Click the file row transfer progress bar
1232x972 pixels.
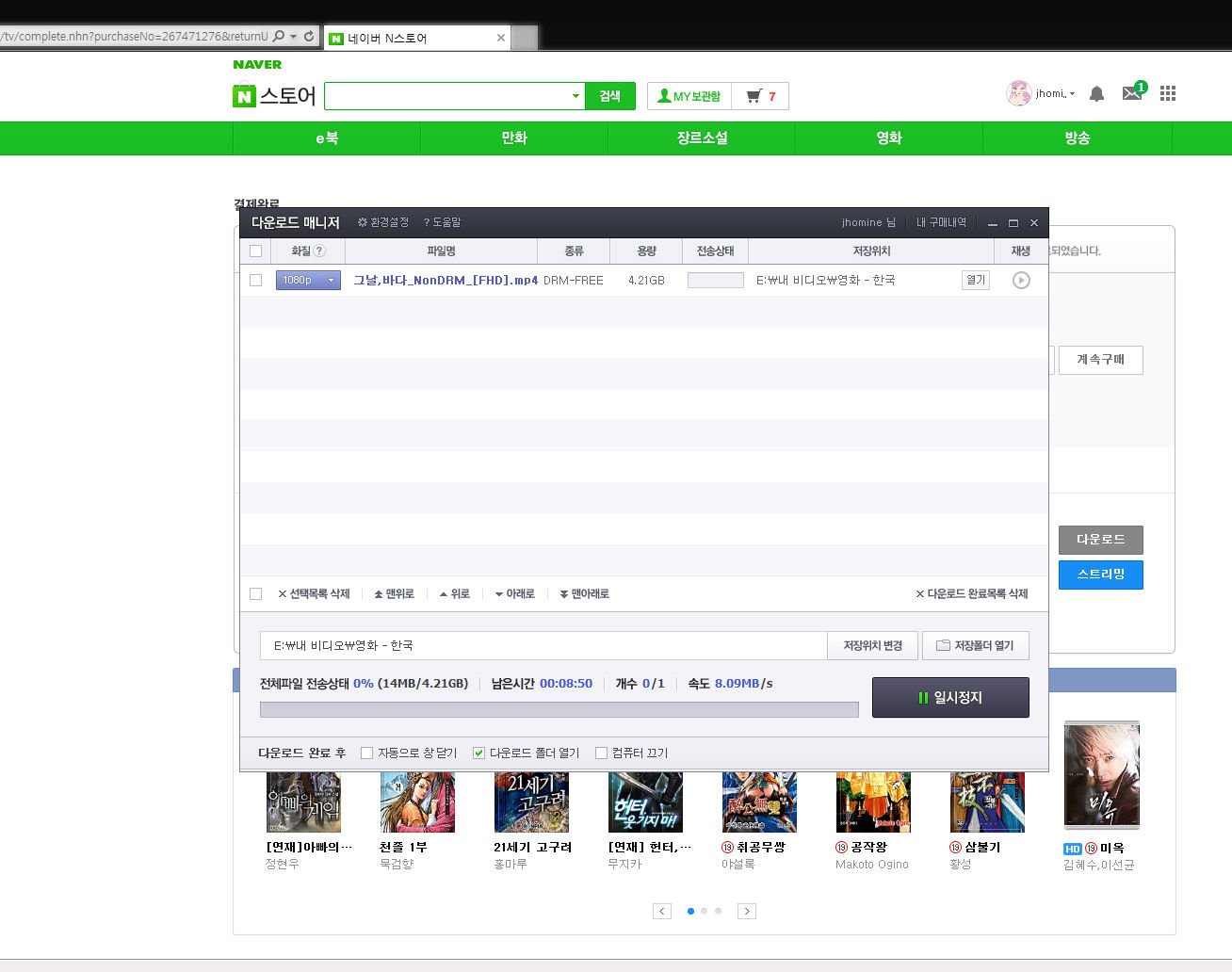[x=716, y=280]
